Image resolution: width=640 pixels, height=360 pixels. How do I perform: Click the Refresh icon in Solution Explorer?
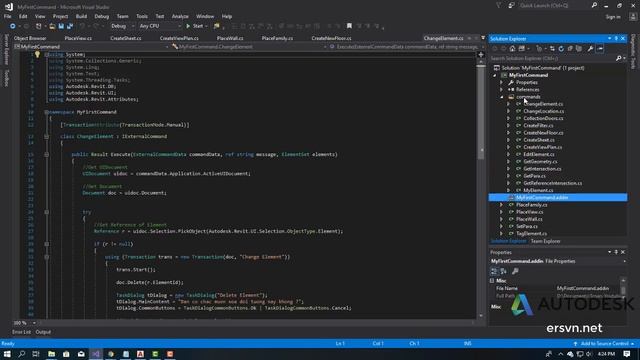coord(561,49)
